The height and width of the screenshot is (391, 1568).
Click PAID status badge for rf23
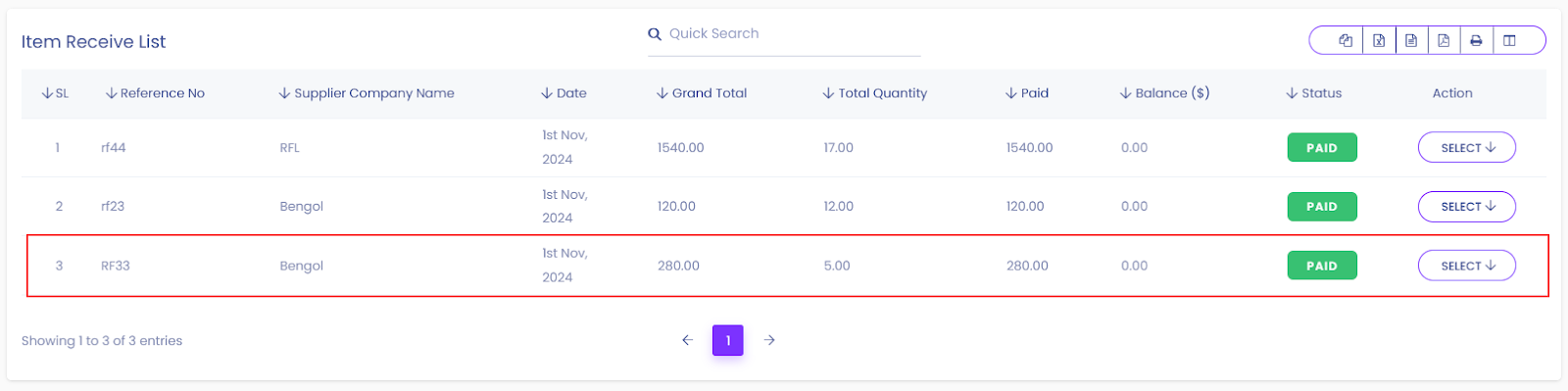tap(1322, 207)
